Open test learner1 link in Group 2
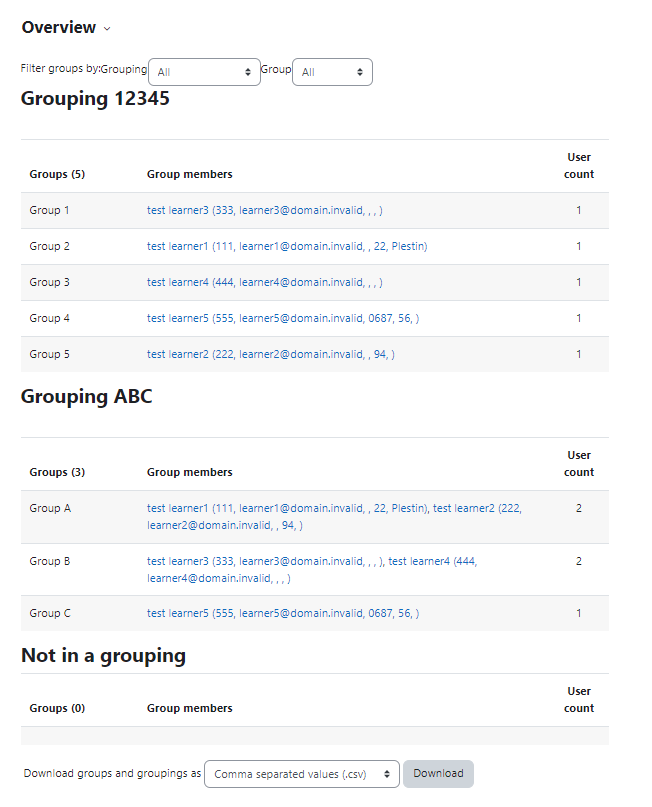 (287, 247)
